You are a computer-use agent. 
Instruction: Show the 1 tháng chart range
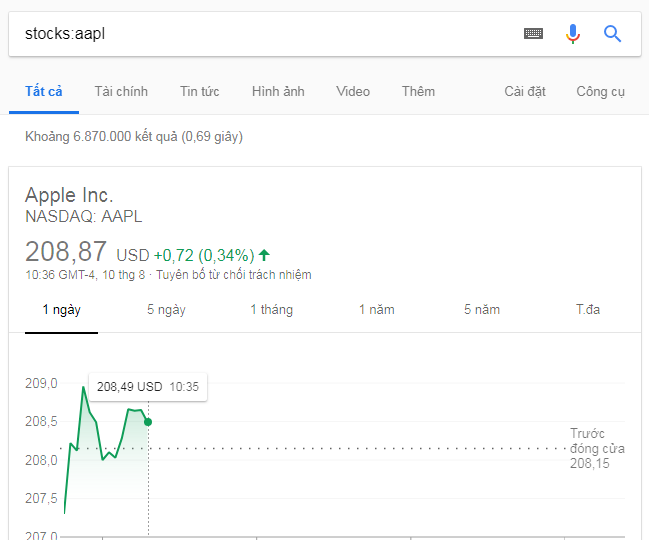tap(271, 310)
